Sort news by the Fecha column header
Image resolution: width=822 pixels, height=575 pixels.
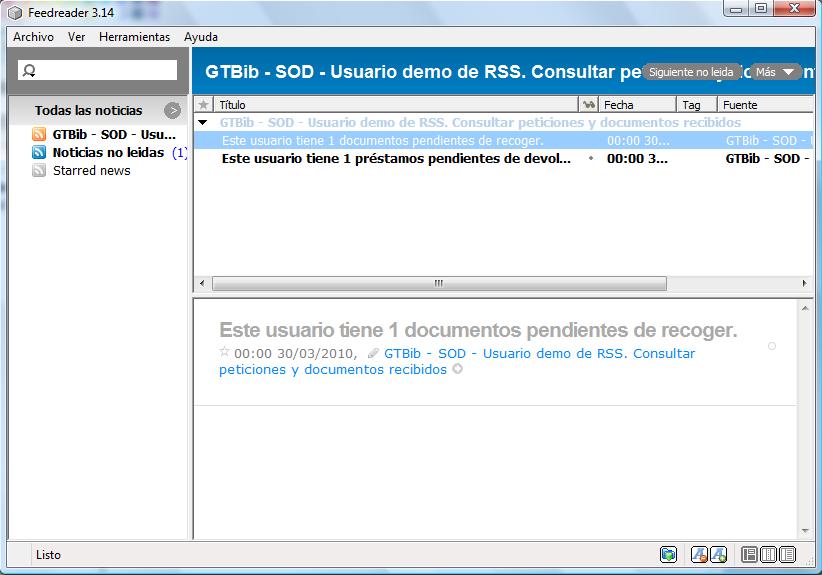[x=637, y=105]
